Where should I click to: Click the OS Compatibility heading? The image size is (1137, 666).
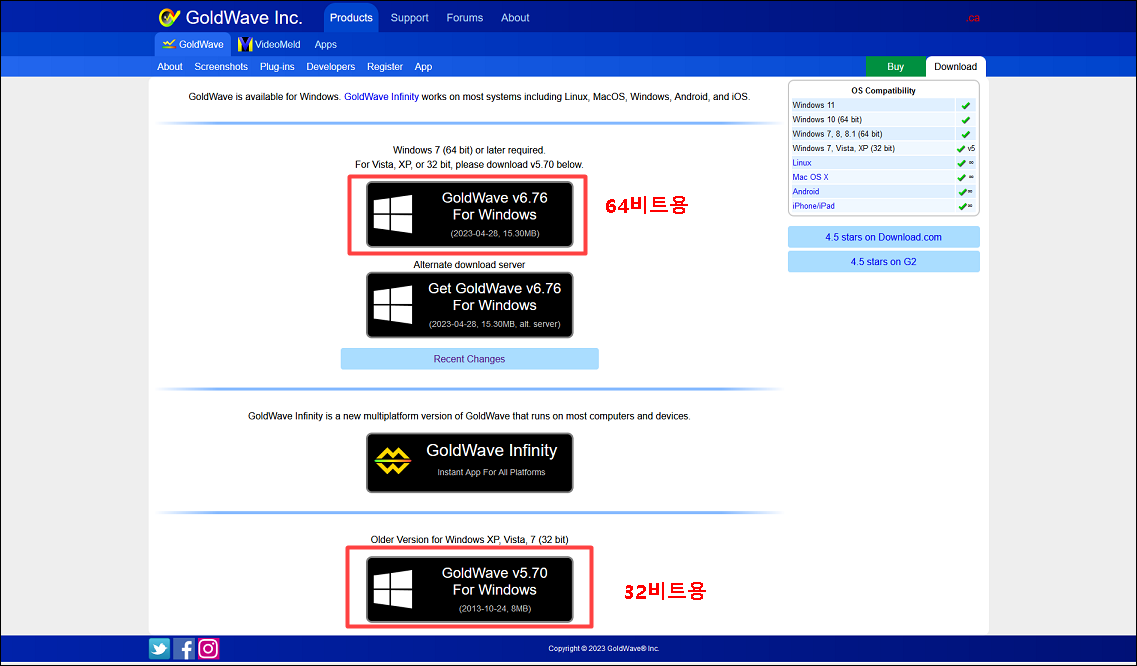pyautogui.click(x=883, y=91)
